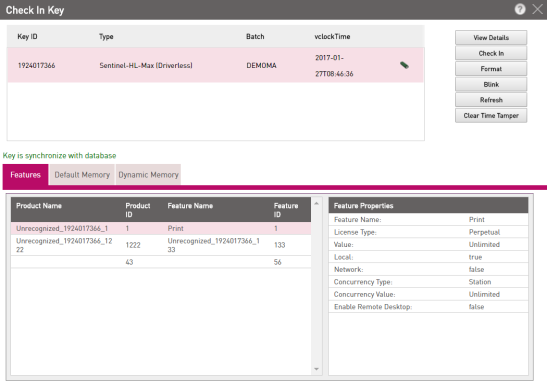Click the Feature Properties panel header
This screenshot has width=547, height=386.
click(x=428, y=206)
